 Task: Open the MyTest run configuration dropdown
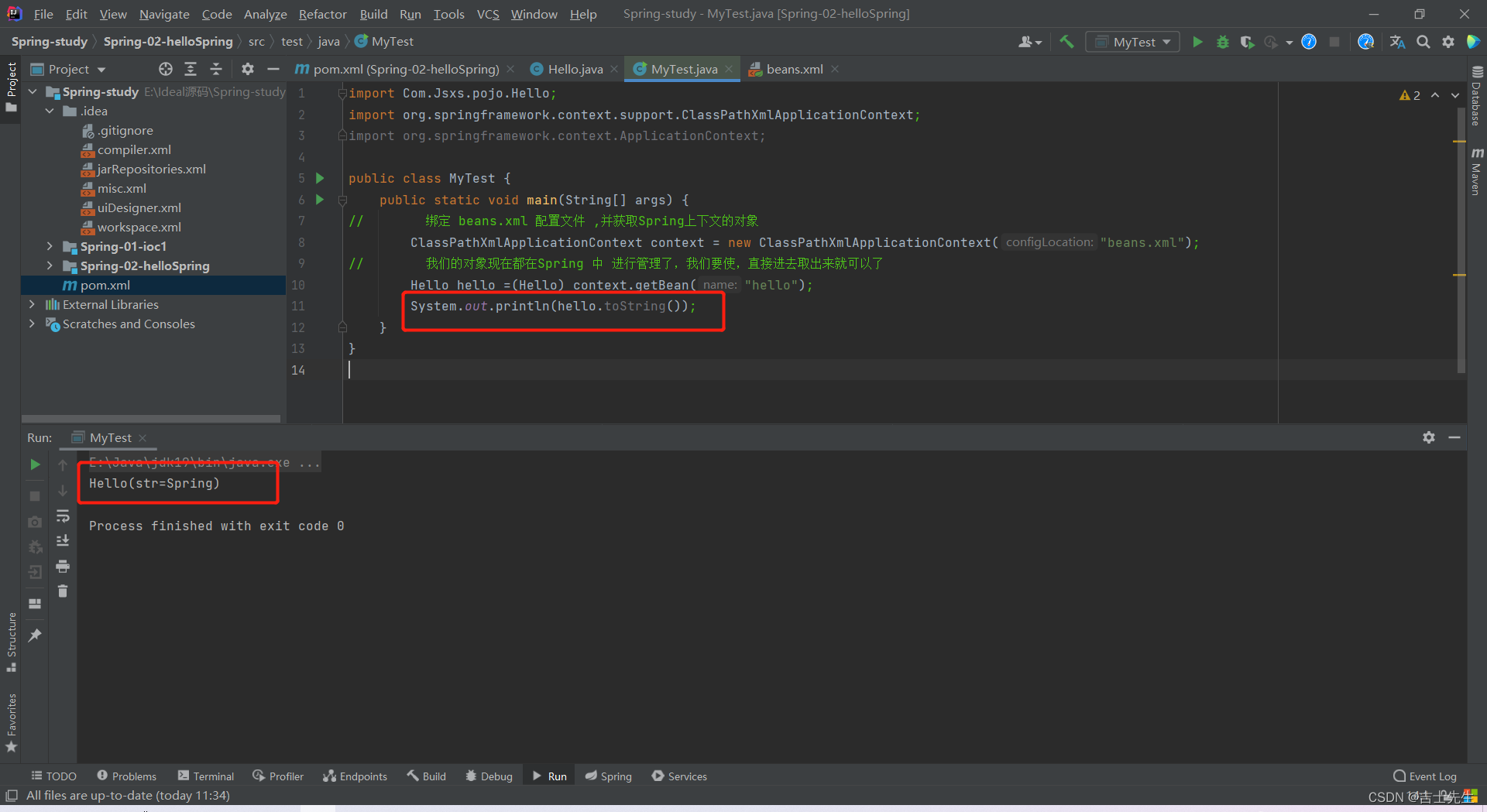1133,42
